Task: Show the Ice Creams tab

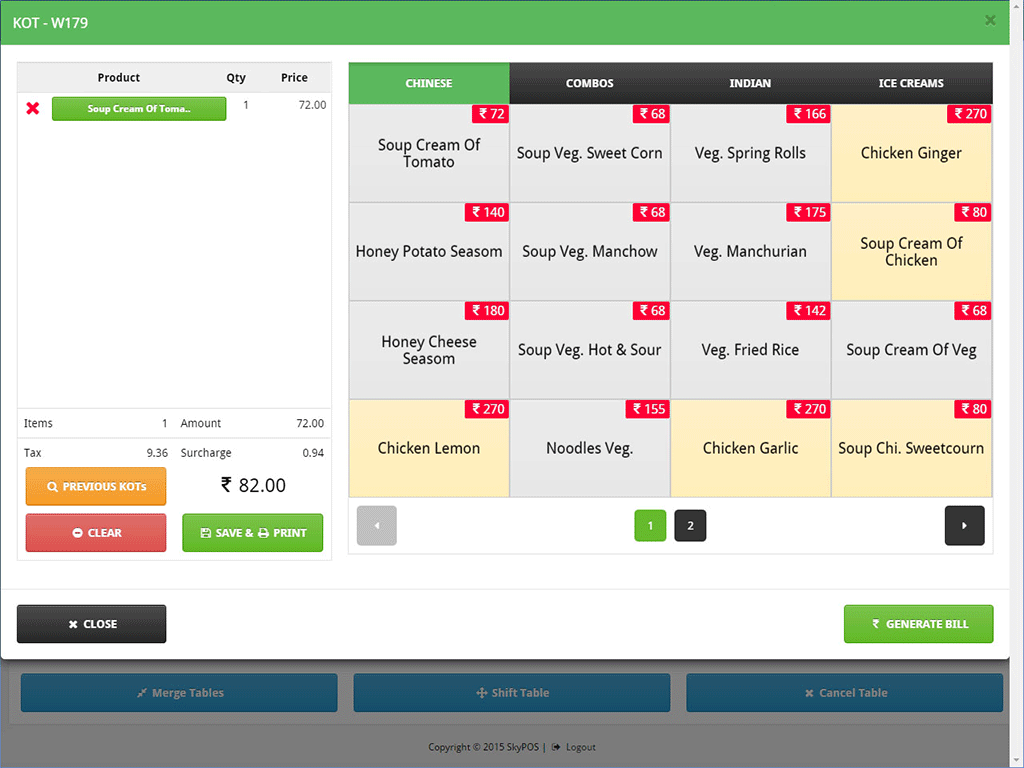Action: click(x=911, y=84)
